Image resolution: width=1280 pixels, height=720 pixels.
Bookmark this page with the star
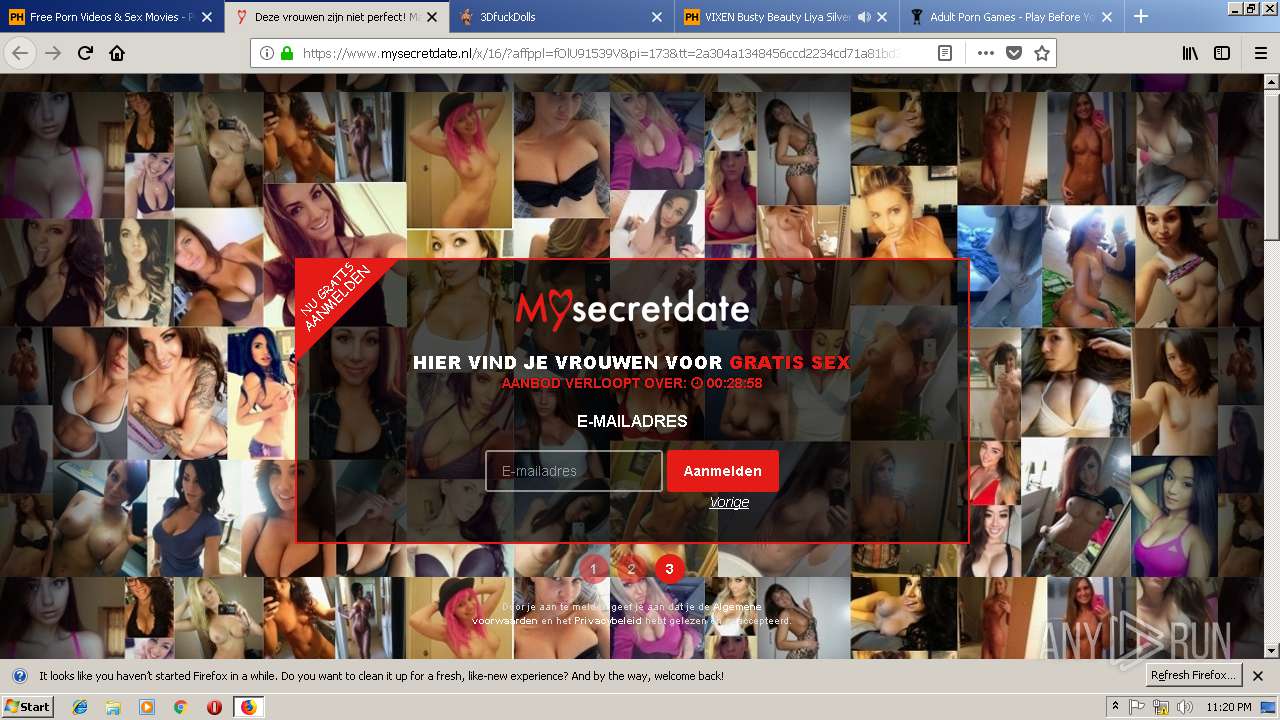click(1041, 53)
